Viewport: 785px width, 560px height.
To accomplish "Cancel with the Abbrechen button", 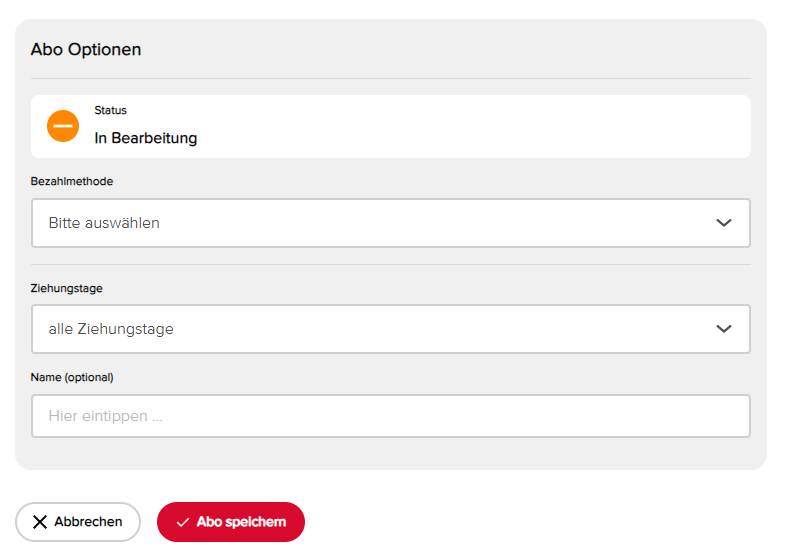I will pyautogui.click(x=78, y=522).
